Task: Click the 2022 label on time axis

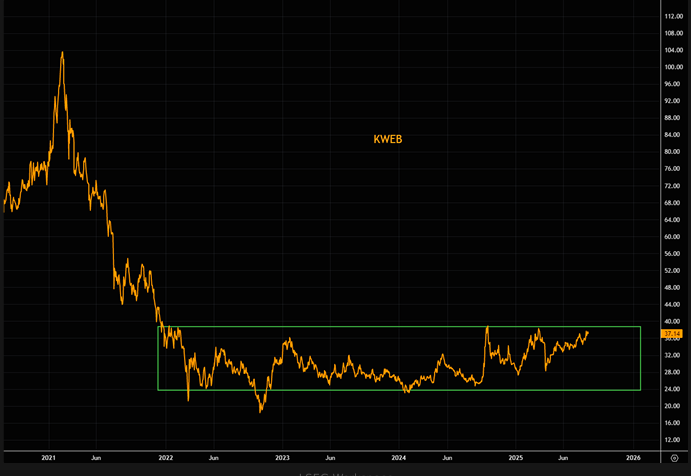Action: tap(166, 457)
